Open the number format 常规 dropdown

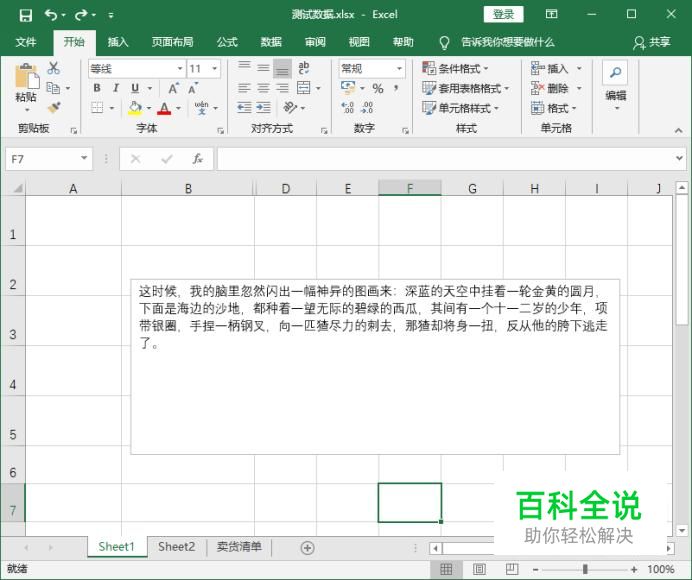[x=399, y=68]
